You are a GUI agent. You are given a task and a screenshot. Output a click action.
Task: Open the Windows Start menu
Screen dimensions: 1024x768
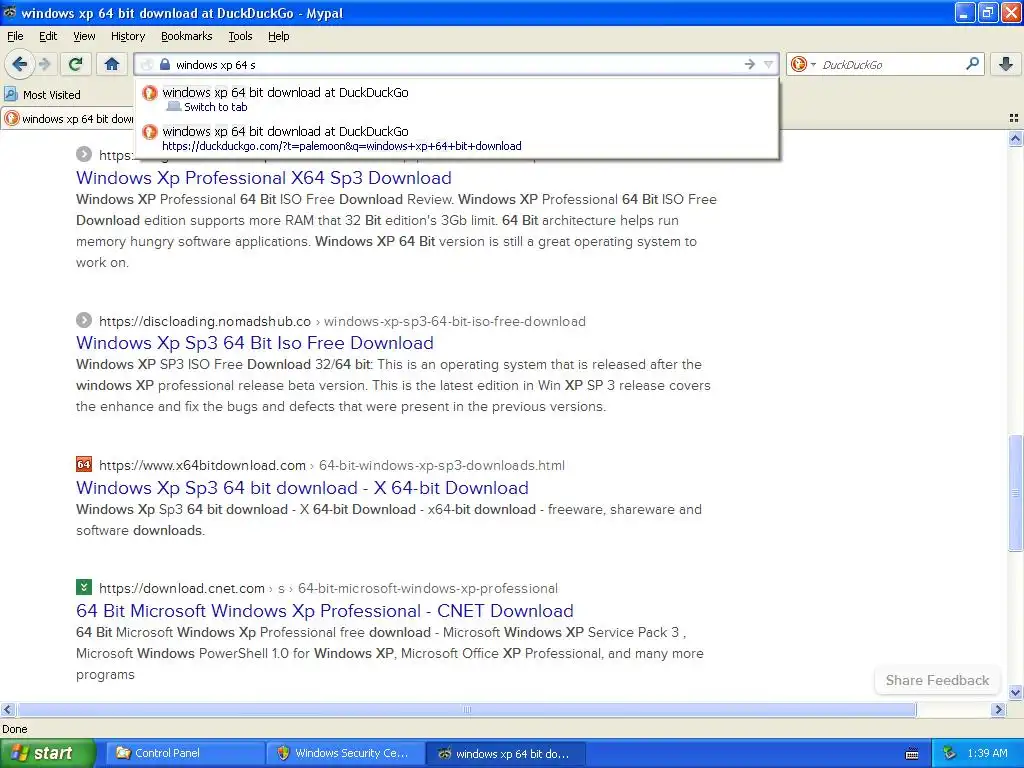pyautogui.click(x=48, y=753)
